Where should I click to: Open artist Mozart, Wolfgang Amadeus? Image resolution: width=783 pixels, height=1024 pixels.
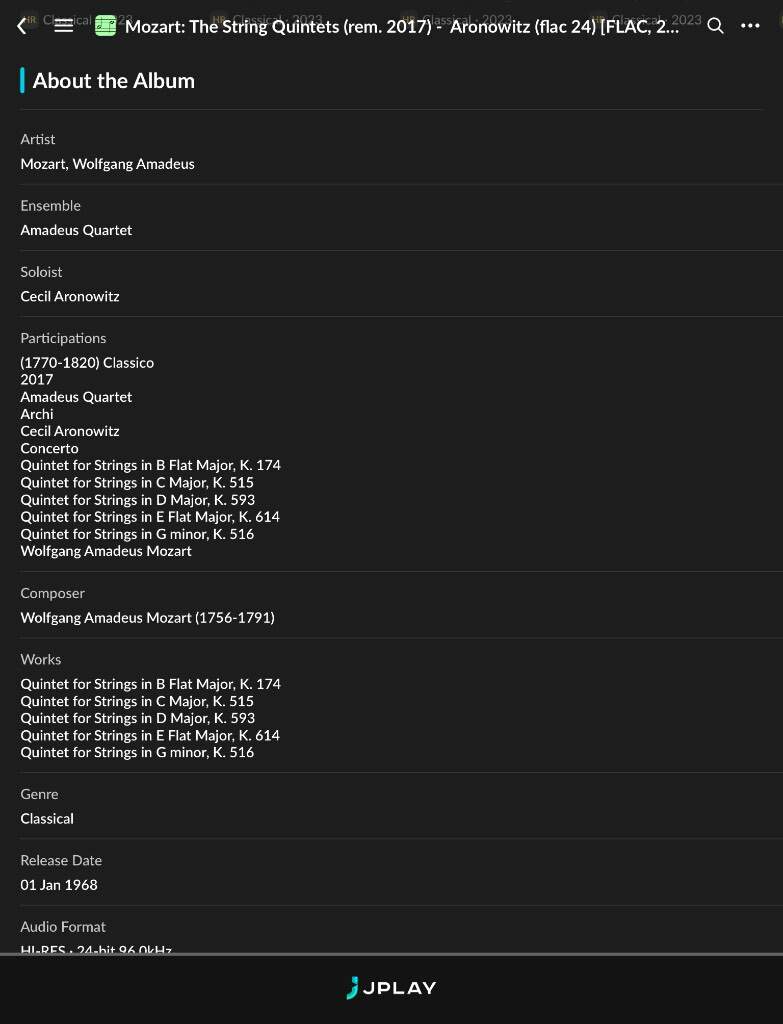pos(107,164)
